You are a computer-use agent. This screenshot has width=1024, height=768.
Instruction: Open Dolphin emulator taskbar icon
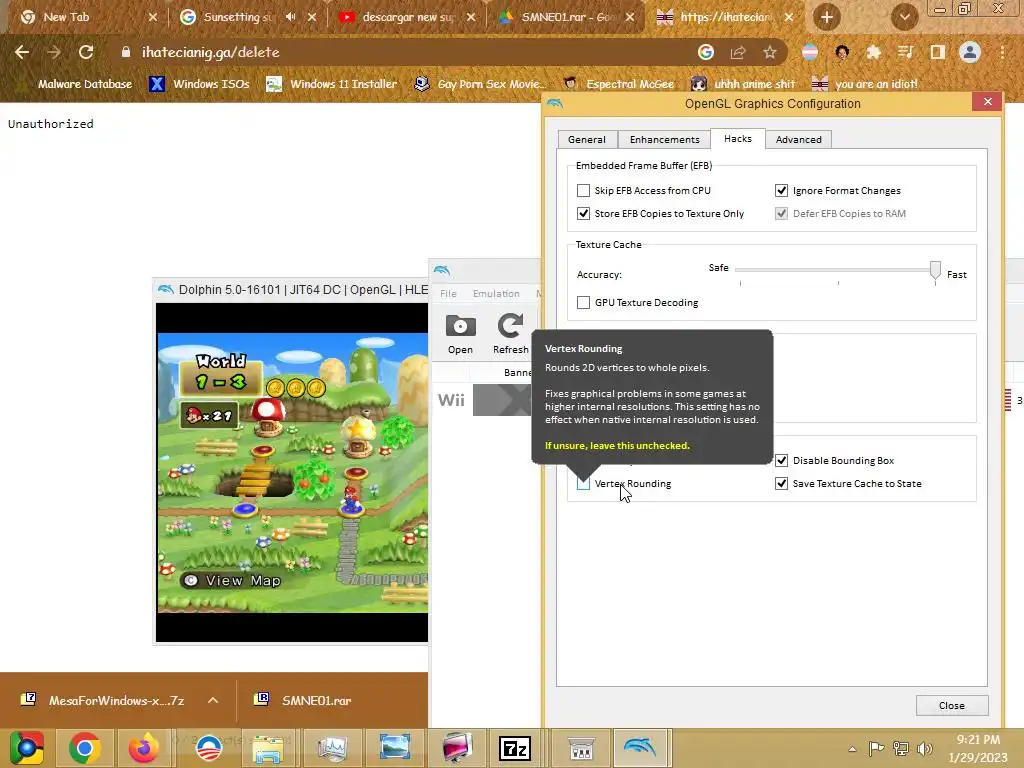640,748
